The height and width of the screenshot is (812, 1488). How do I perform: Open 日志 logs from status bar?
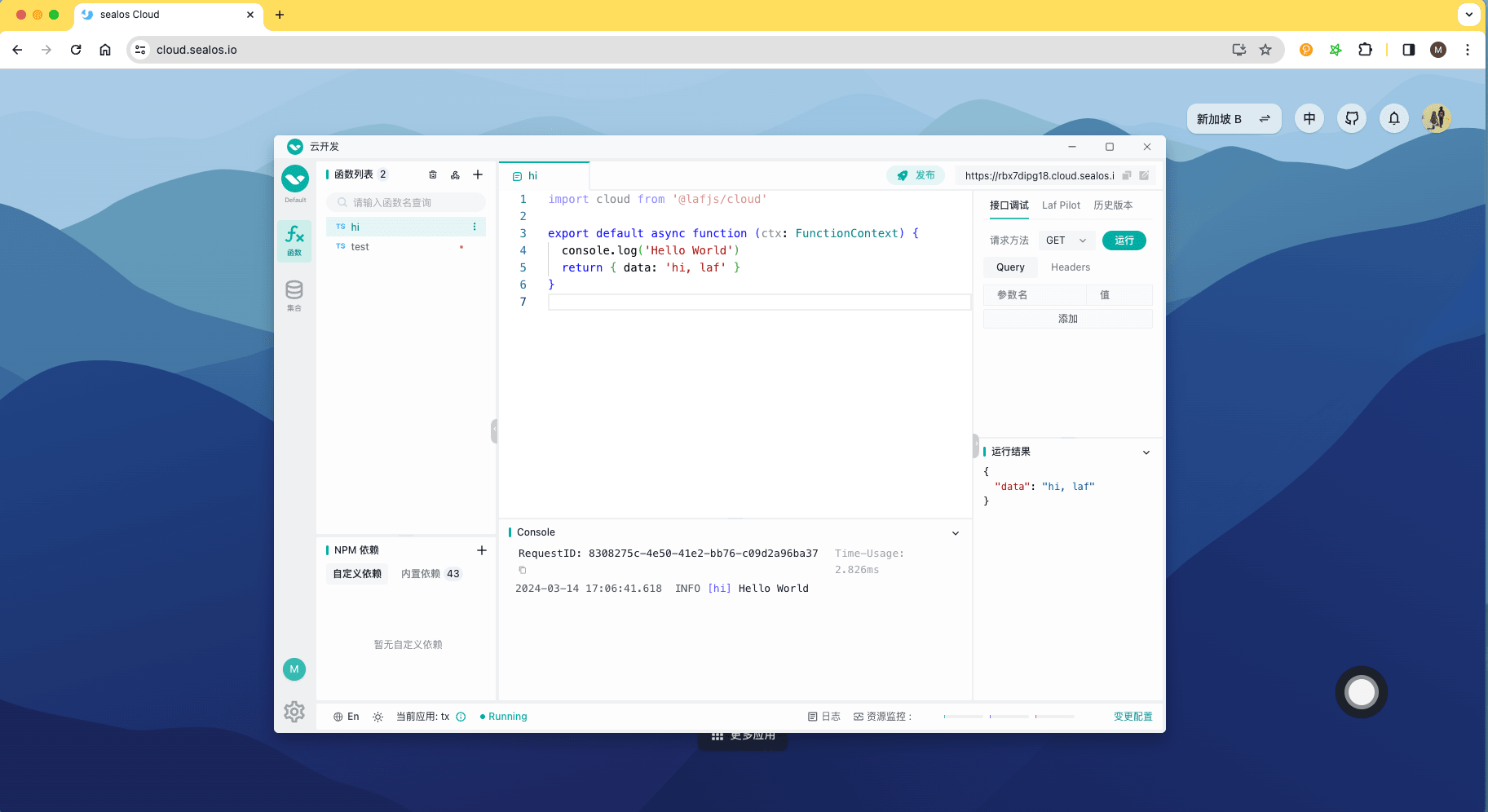(824, 717)
